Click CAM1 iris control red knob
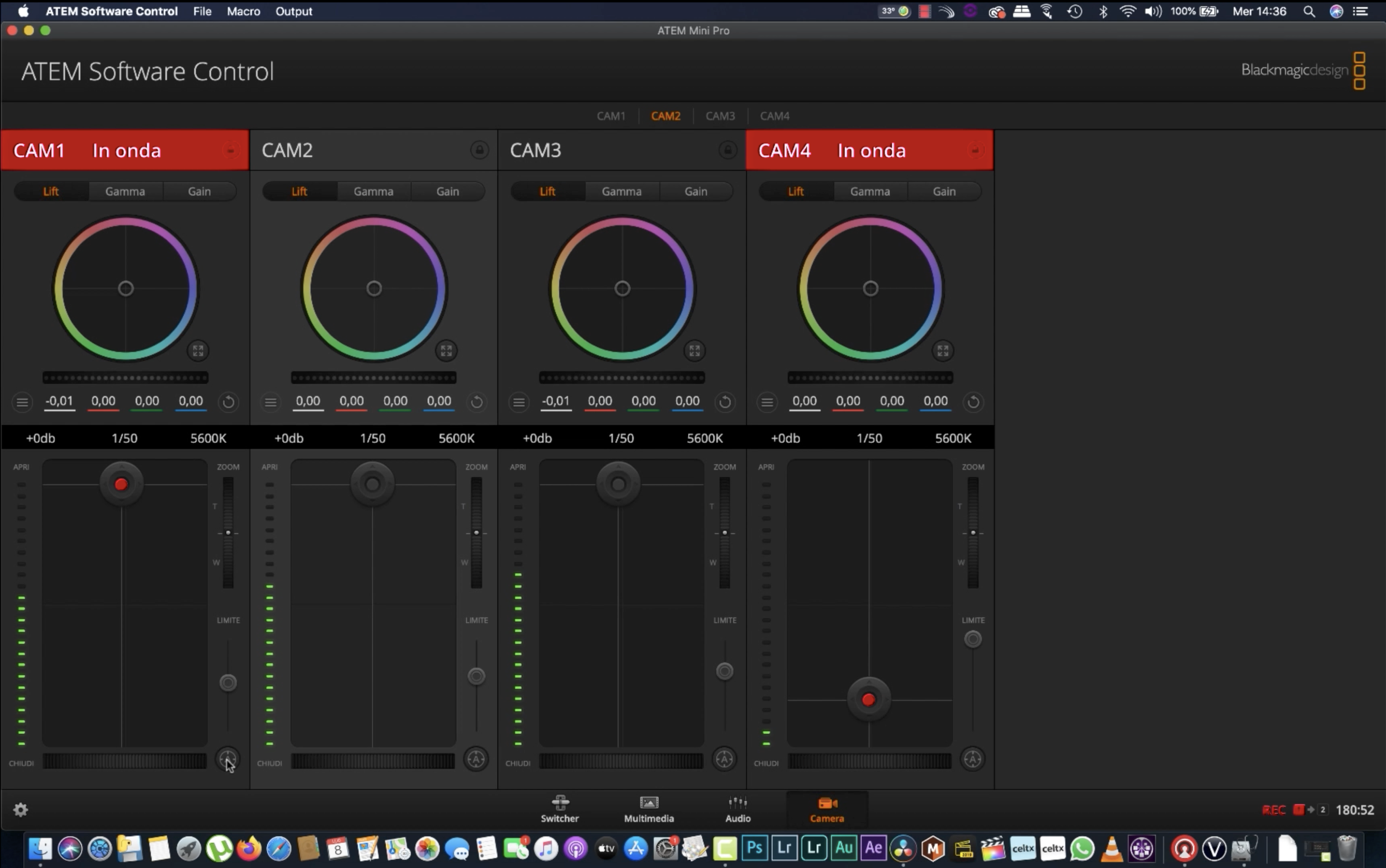The height and width of the screenshot is (868, 1386). pos(121,484)
